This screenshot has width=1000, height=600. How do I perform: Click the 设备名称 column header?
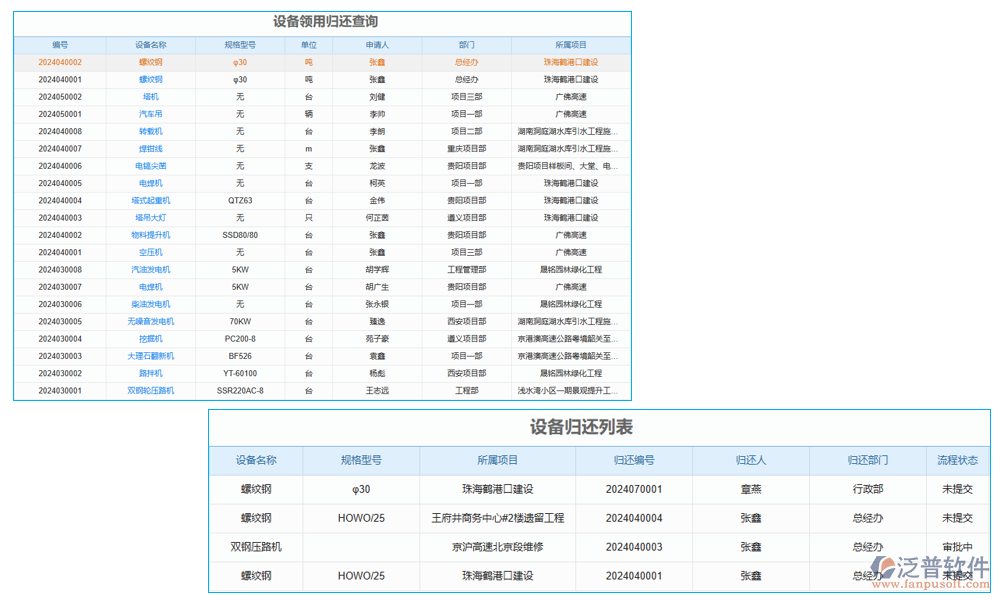(x=153, y=44)
